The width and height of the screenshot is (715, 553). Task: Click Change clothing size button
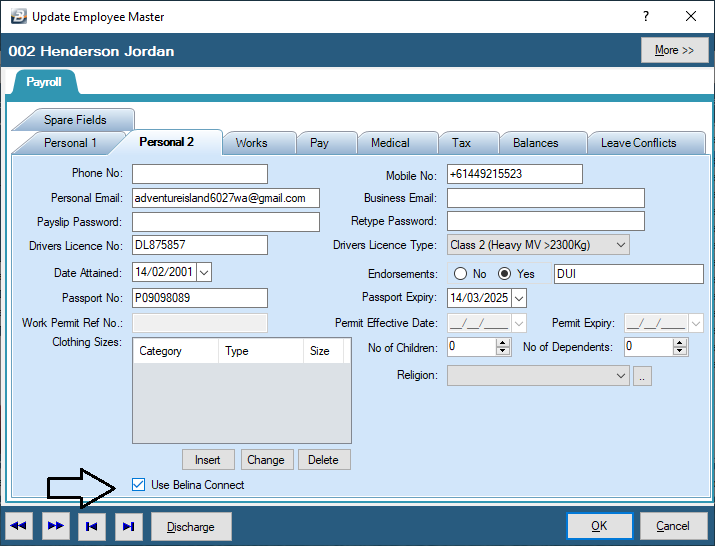point(266,460)
